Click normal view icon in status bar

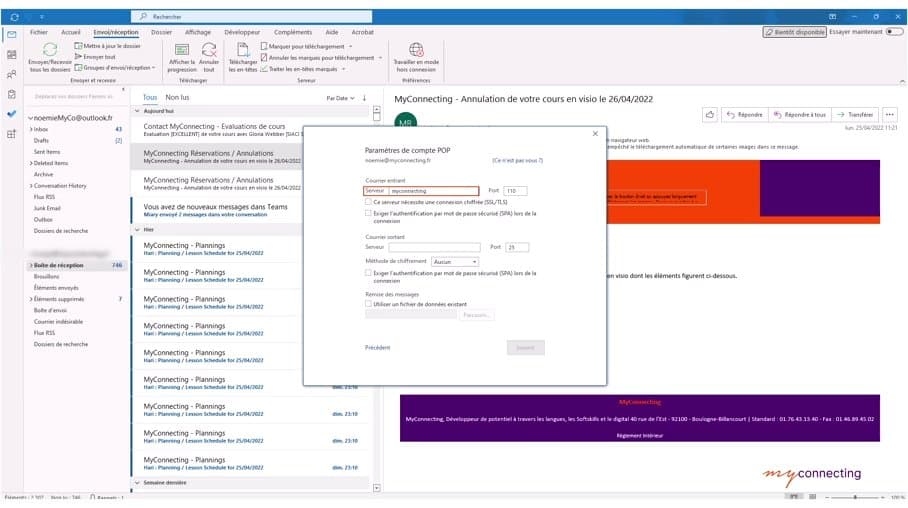(x=794, y=496)
